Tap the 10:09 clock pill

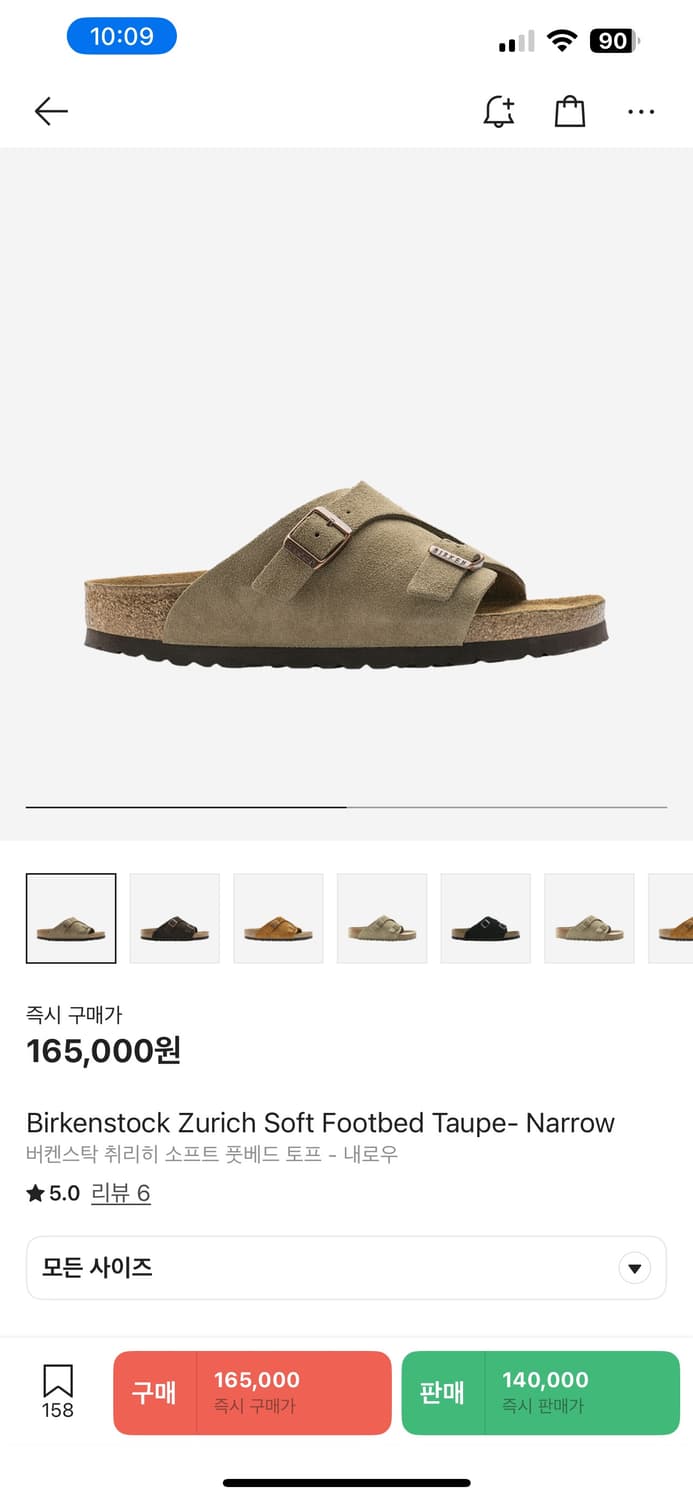pyautogui.click(x=122, y=37)
